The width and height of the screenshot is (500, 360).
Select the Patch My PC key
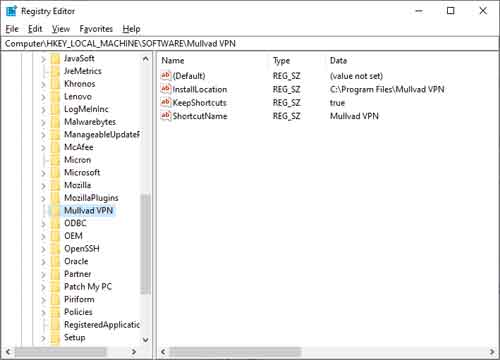[88, 287]
